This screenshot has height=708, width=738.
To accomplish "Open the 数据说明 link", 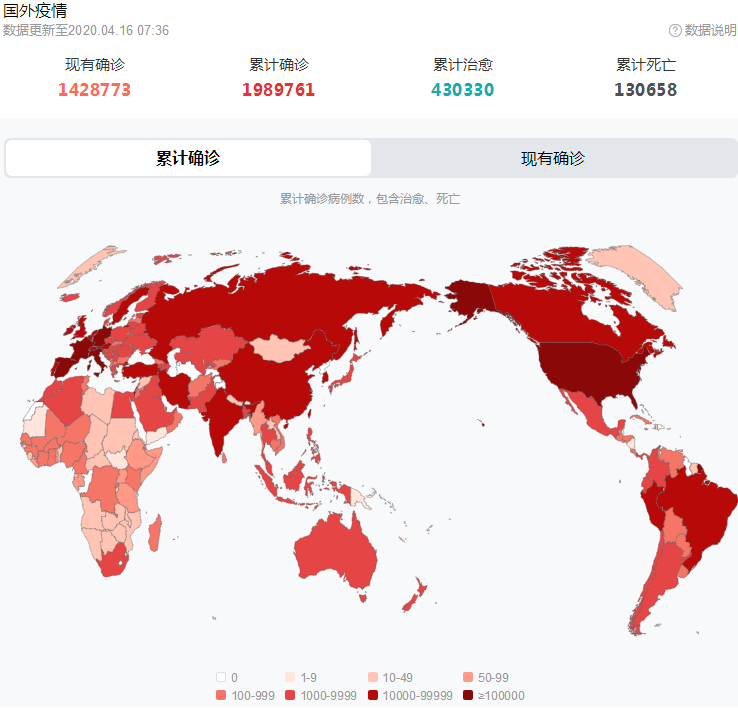I will click(710, 31).
